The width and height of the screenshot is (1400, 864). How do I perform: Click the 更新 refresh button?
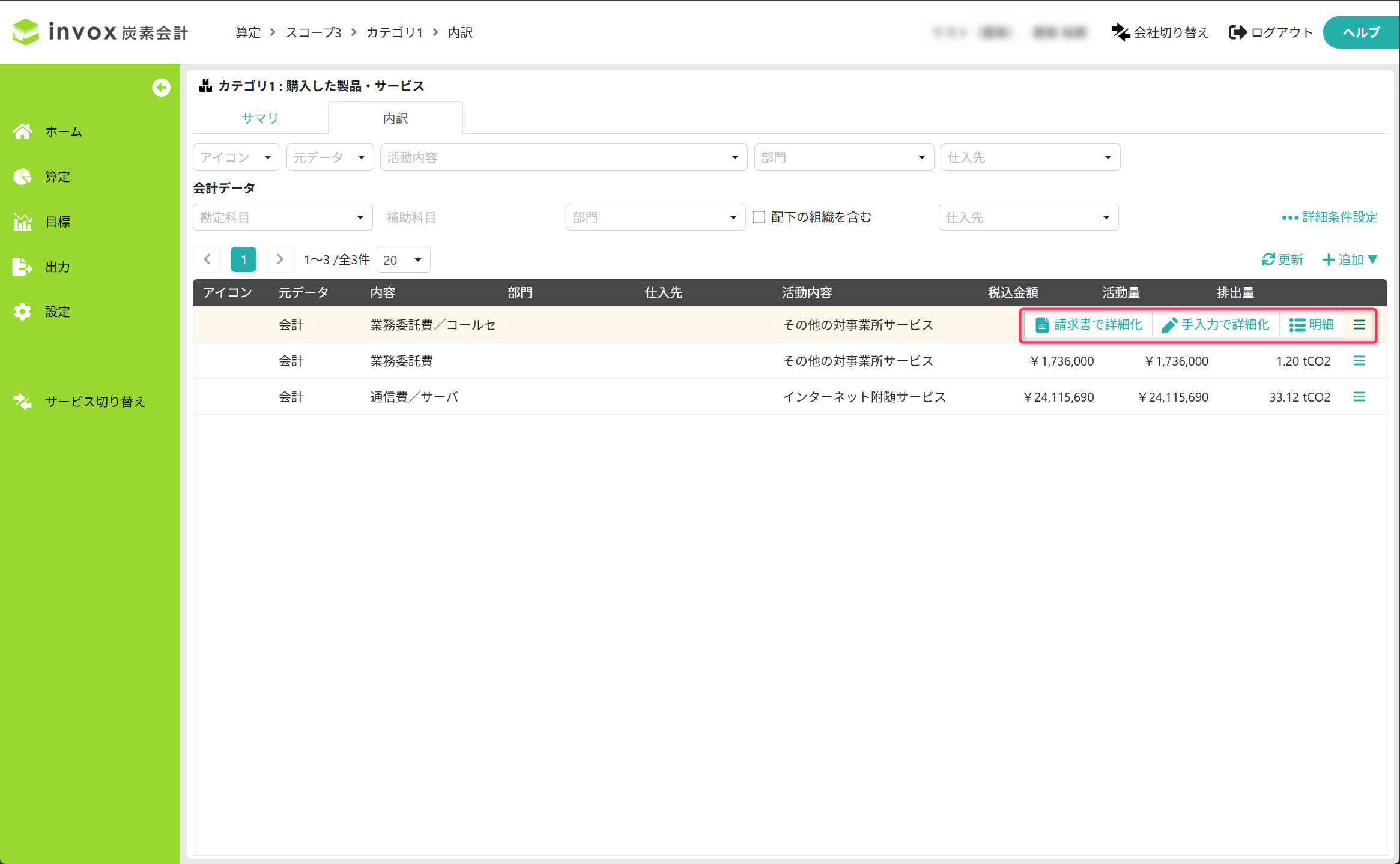tap(1282, 259)
